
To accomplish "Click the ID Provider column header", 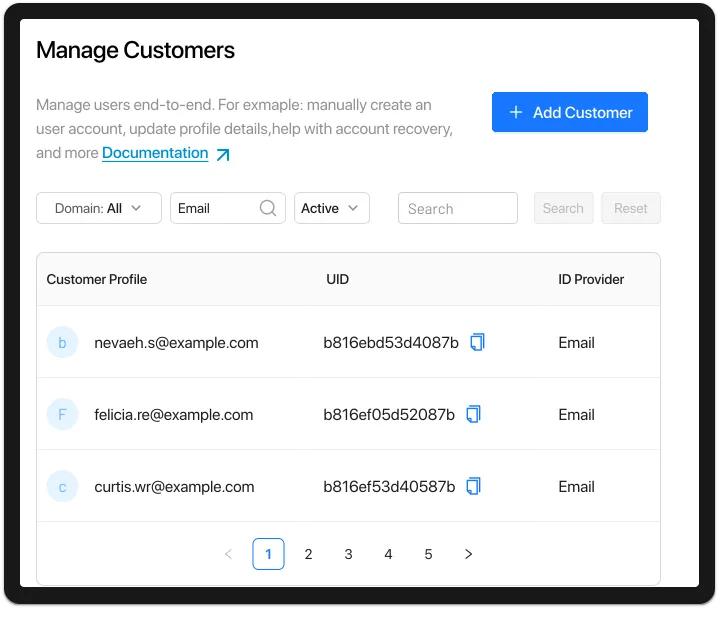I will [591, 279].
